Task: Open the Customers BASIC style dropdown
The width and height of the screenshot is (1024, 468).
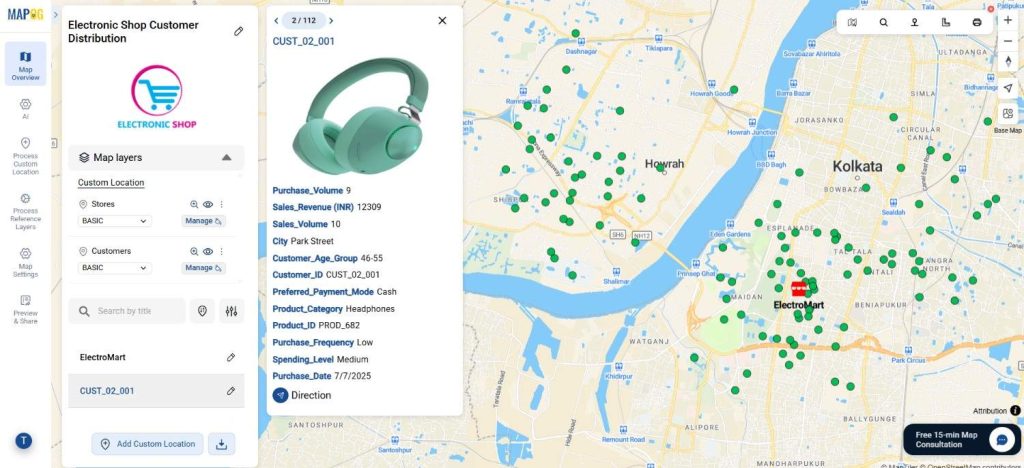Action: point(115,268)
